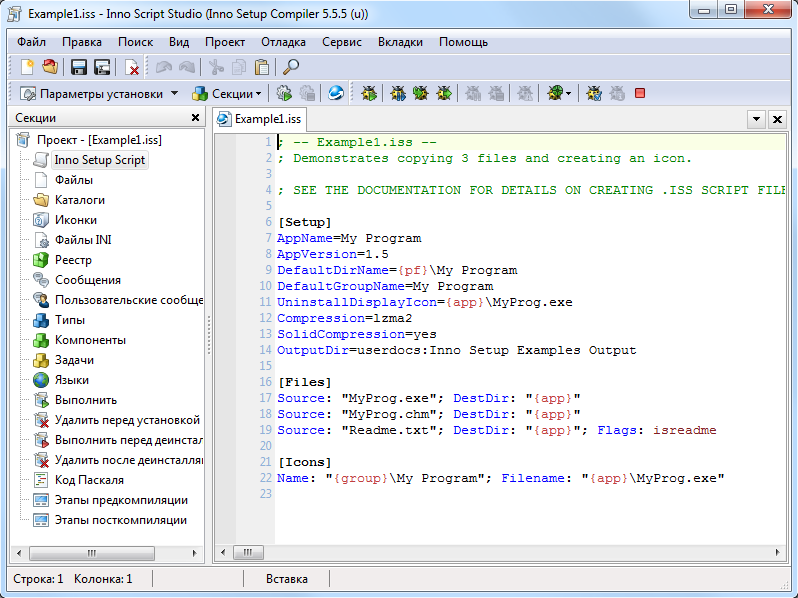This screenshot has width=798, height=598.
Task: Select Удалить перед установкой section
Action: point(127,420)
